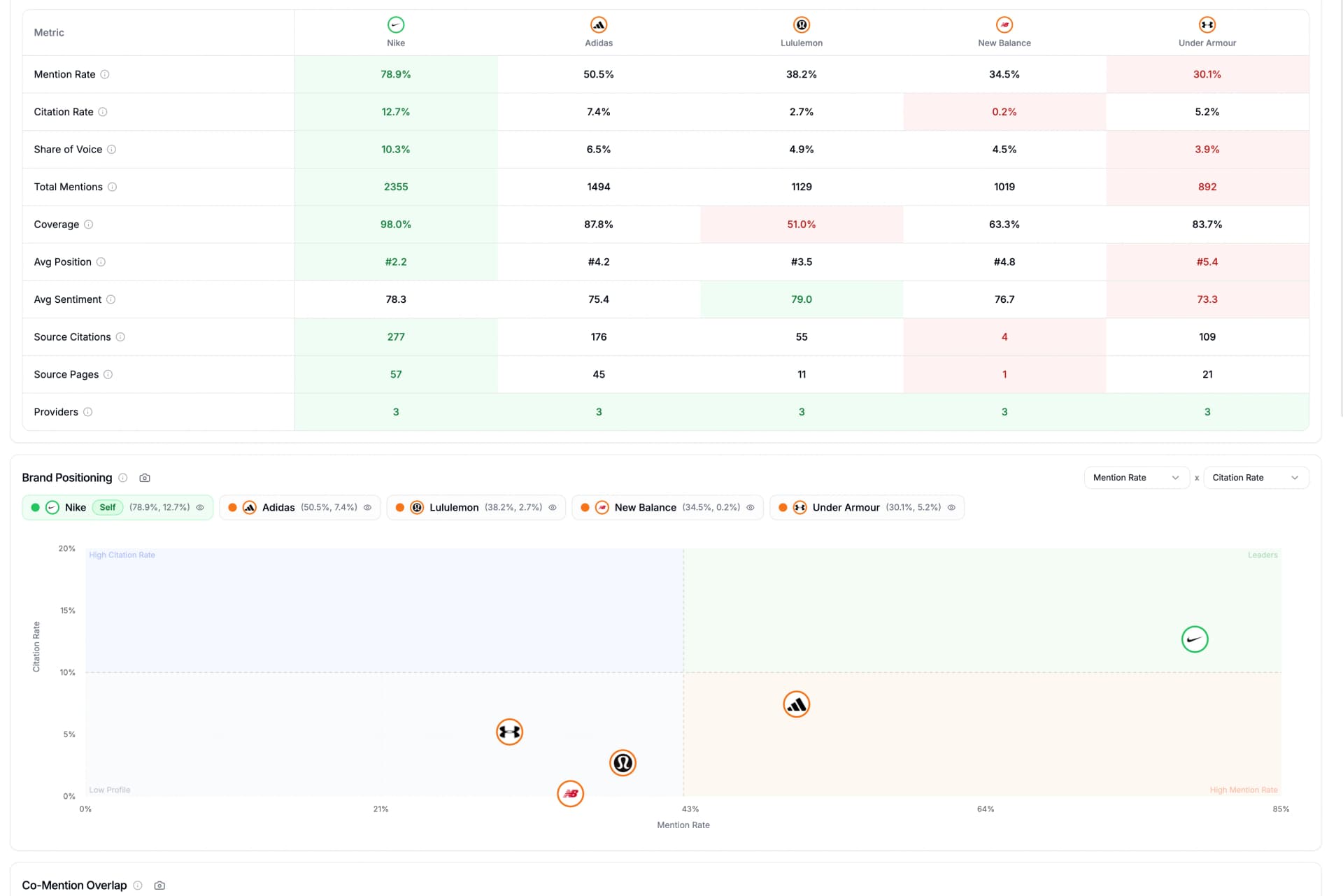Open the Coverage info icon
1343x896 pixels.
[89, 225]
